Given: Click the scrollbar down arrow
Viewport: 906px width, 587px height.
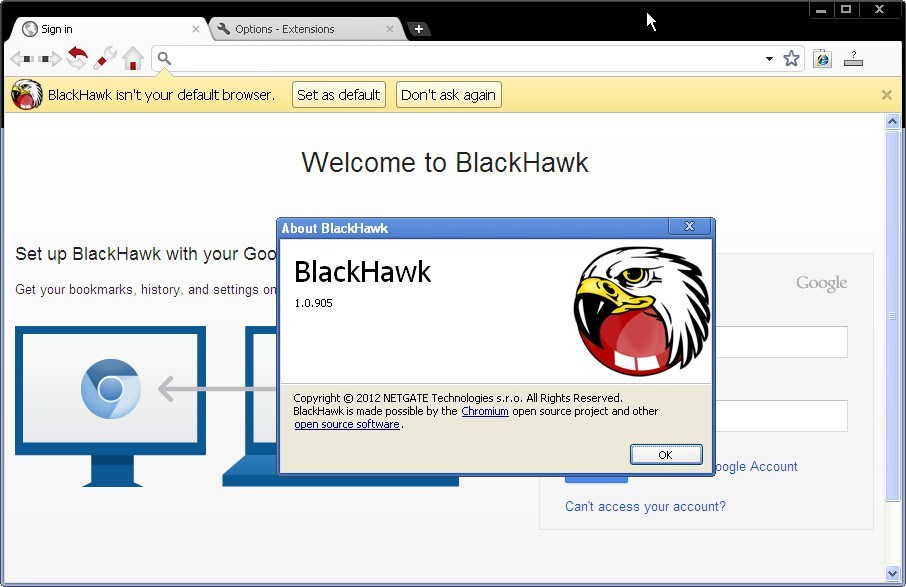Looking at the screenshot, I should click(x=892, y=573).
